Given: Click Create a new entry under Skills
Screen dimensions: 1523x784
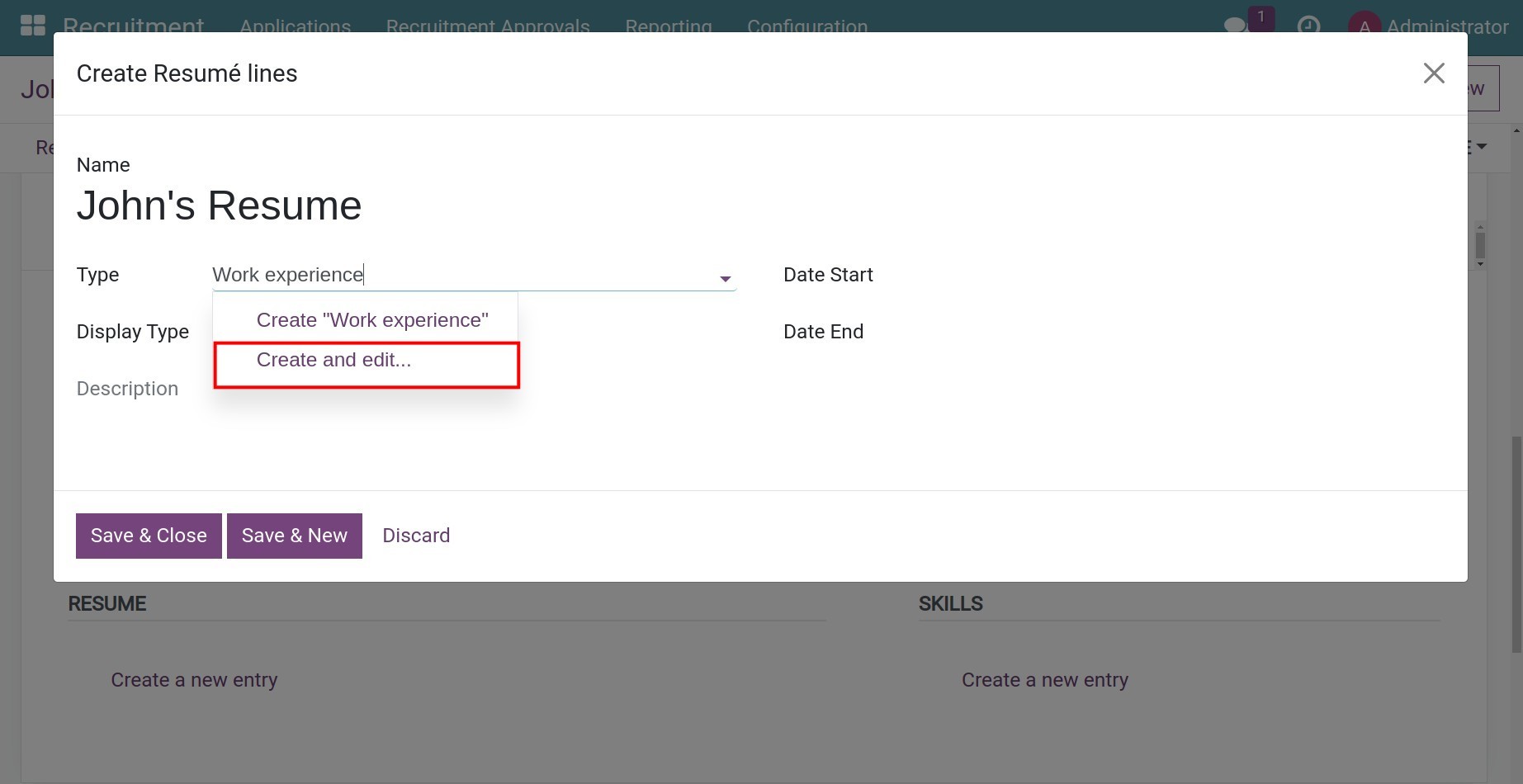Looking at the screenshot, I should (x=1044, y=680).
